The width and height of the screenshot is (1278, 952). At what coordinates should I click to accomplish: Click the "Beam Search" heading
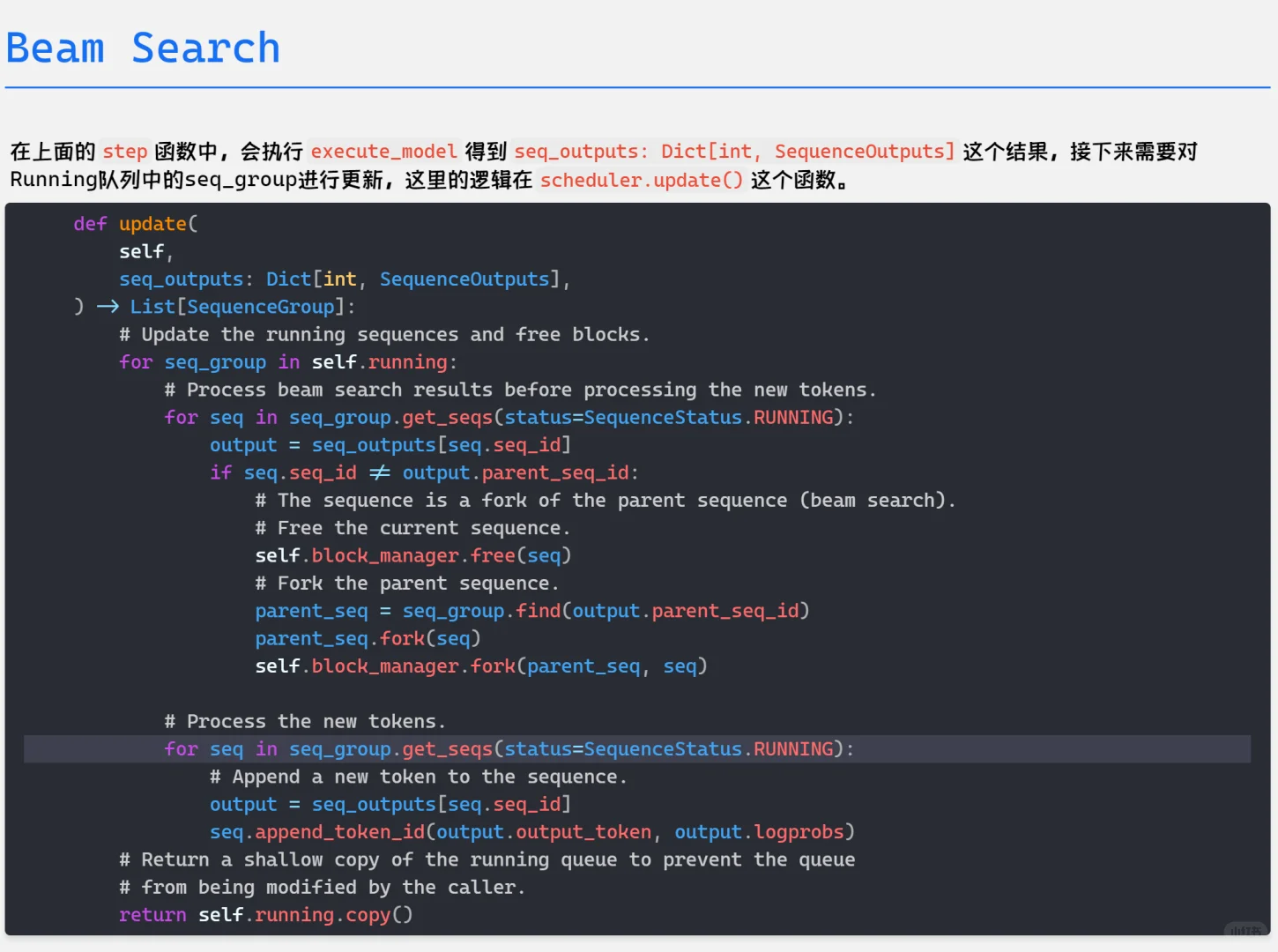tap(143, 48)
